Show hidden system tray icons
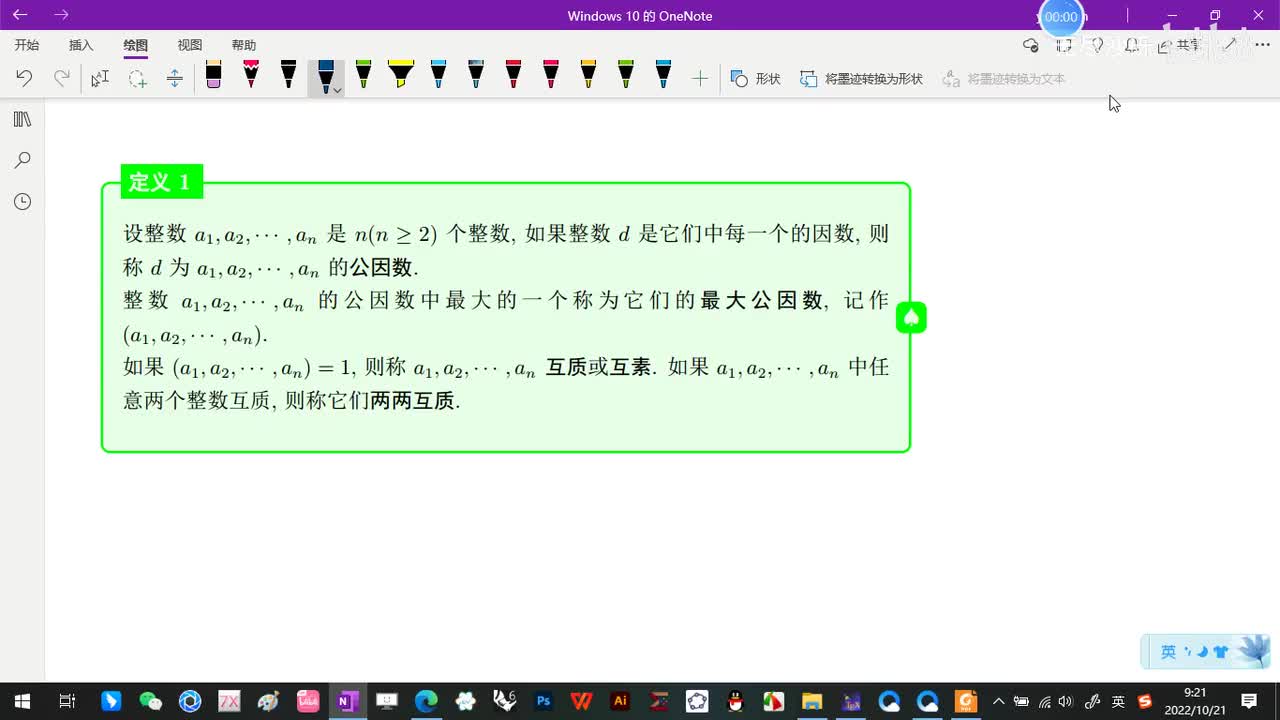This screenshot has height=720, width=1280. [x=998, y=701]
